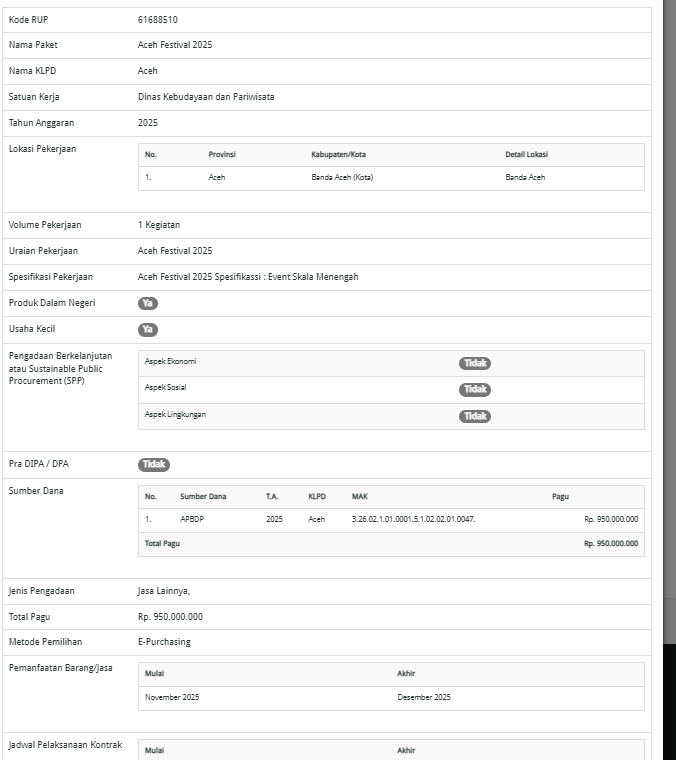Click the Tidak badge for Aspek Sosial

pyautogui.click(x=475, y=389)
